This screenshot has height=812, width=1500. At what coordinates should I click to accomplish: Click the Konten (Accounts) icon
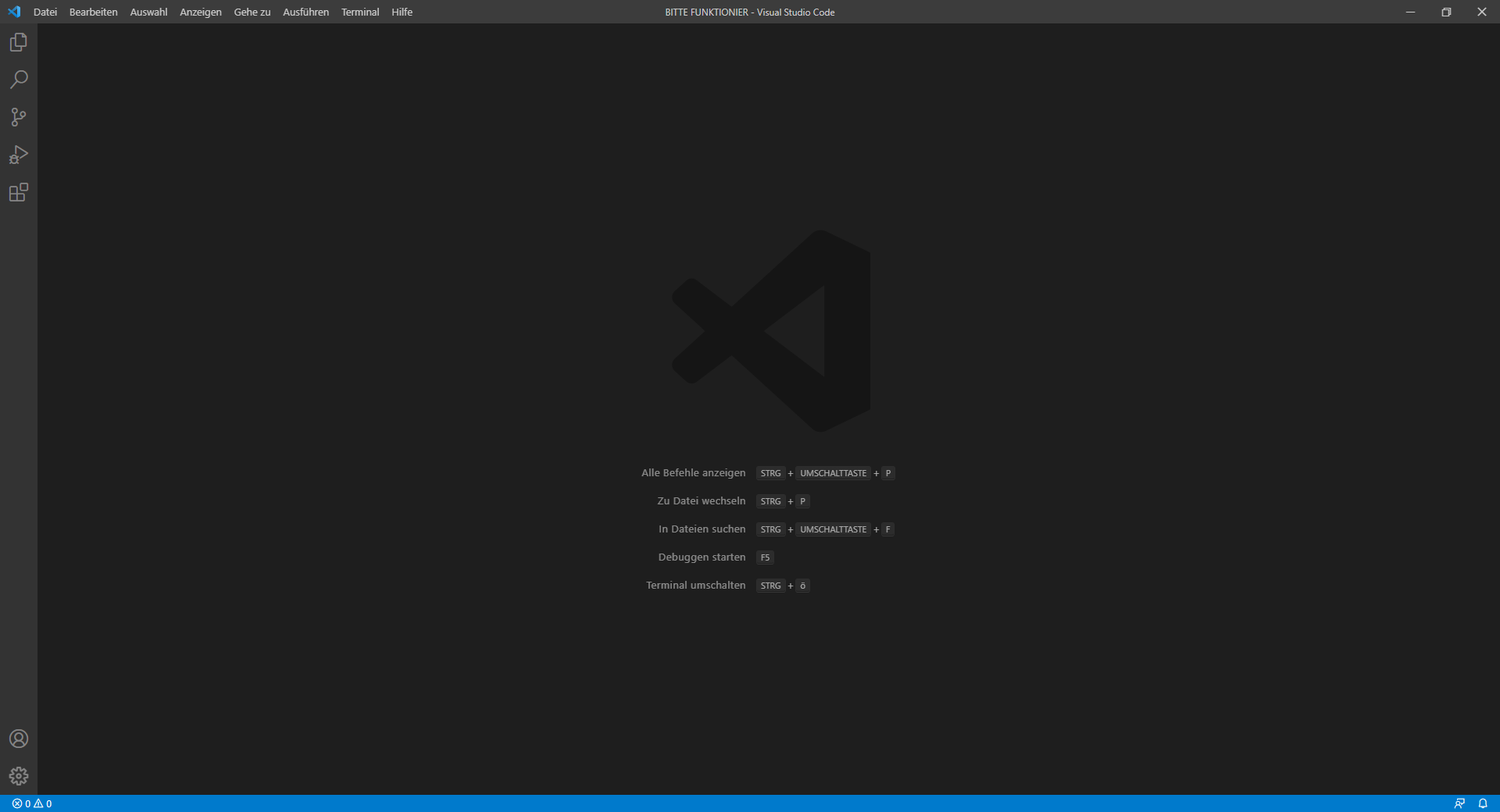(18, 739)
